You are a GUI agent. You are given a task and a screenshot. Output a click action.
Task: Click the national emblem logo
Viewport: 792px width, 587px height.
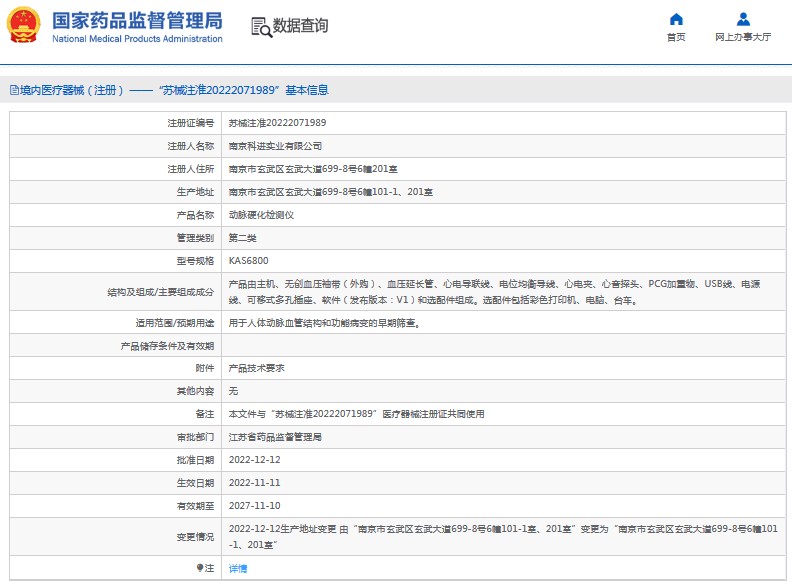click(x=25, y=25)
